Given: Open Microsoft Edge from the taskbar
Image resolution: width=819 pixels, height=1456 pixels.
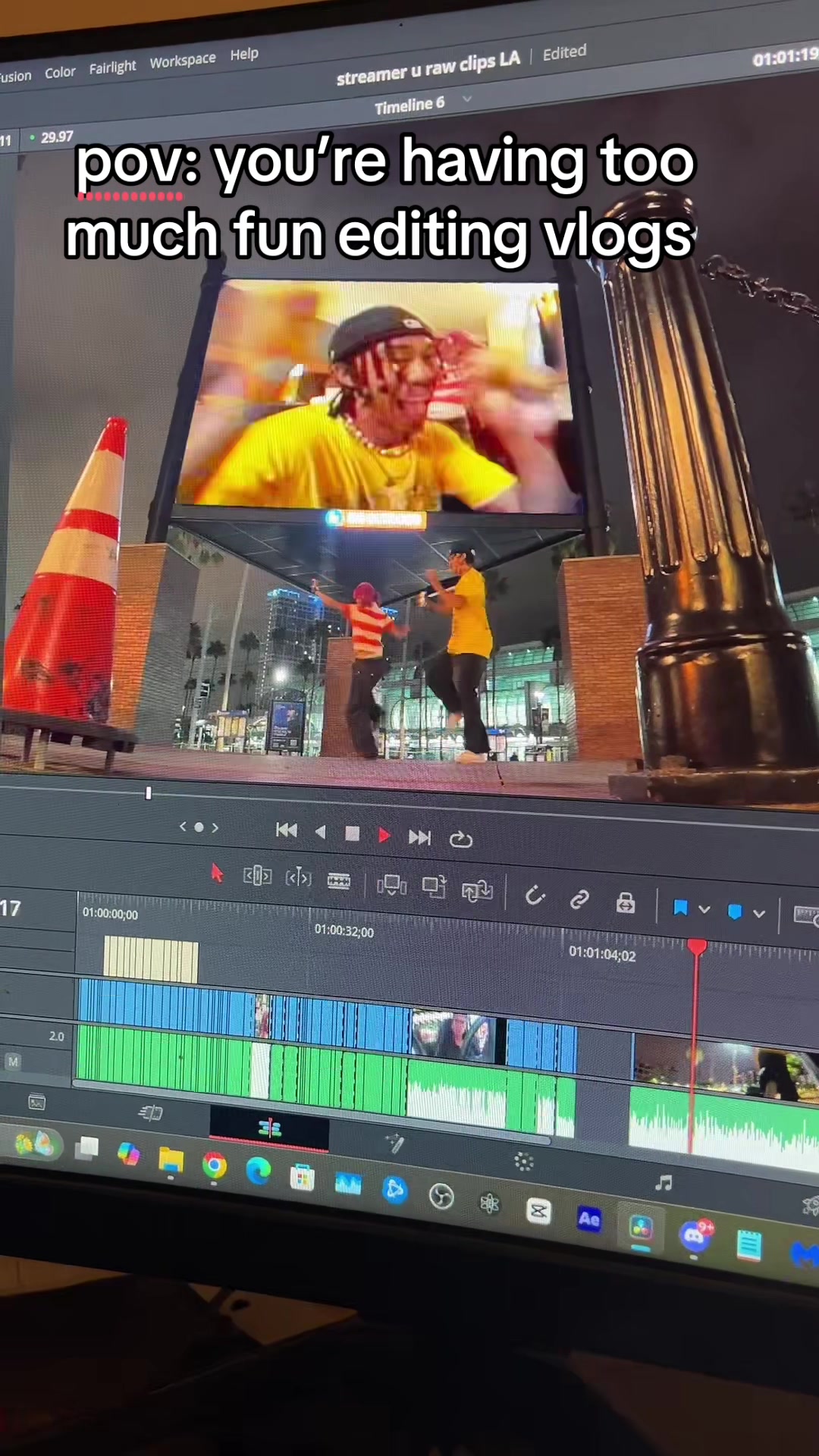Looking at the screenshot, I should [x=259, y=1172].
